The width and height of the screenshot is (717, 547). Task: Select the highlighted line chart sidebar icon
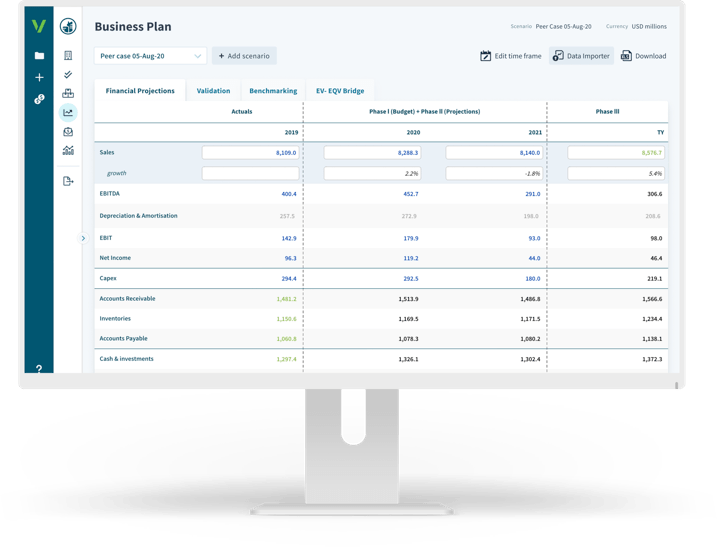pyautogui.click(x=68, y=113)
